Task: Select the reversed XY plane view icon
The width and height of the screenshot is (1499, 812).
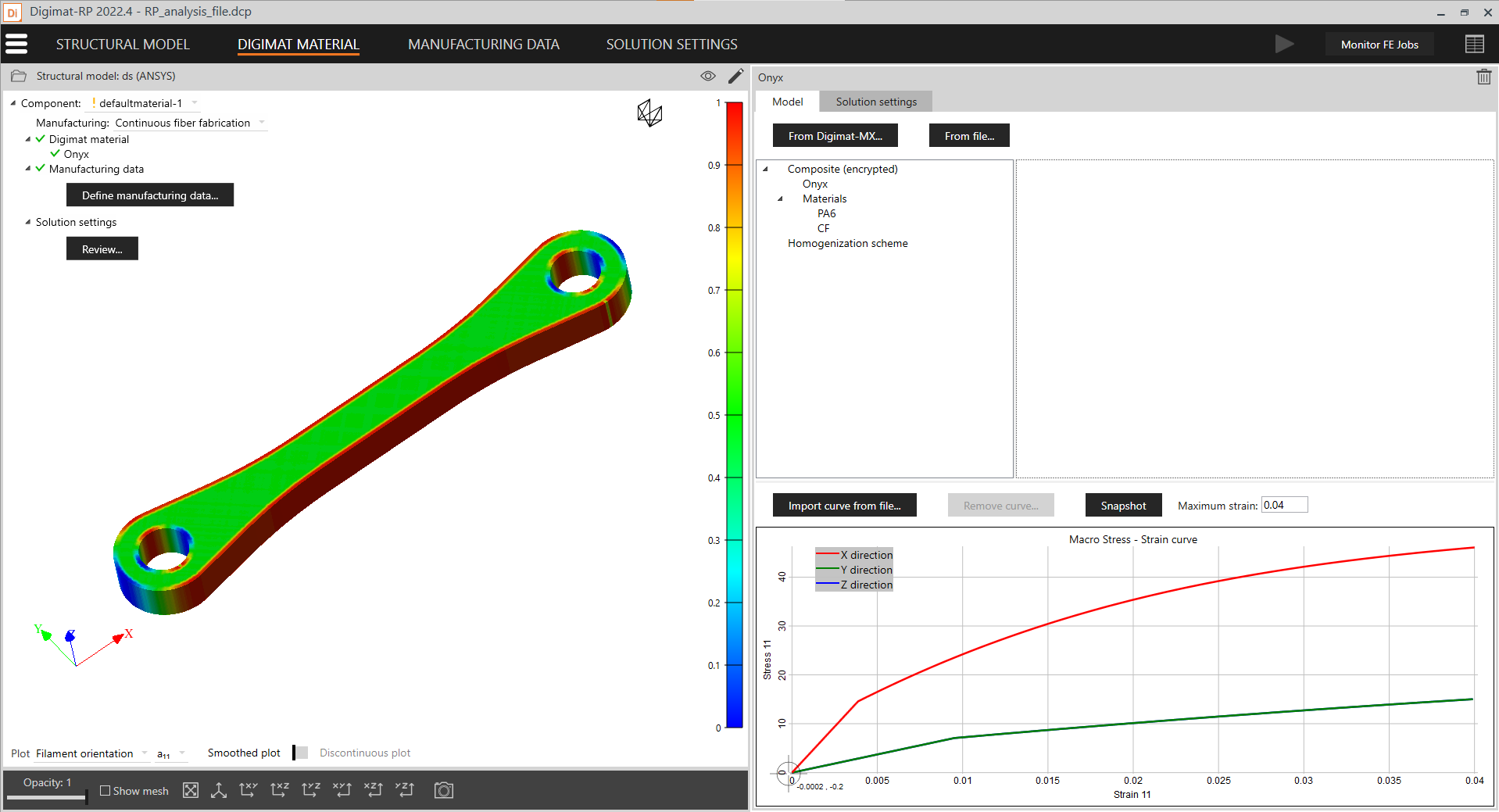Action: [x=342, y=790]
